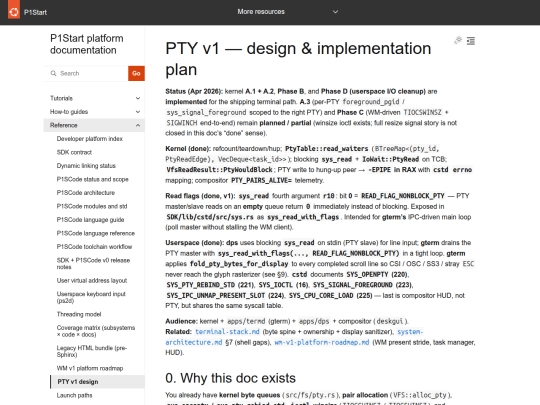Viewport: 540px width, 405px height.
Task: Open SDK + P1SCode v0 release notes
Action: click(93, 263)
